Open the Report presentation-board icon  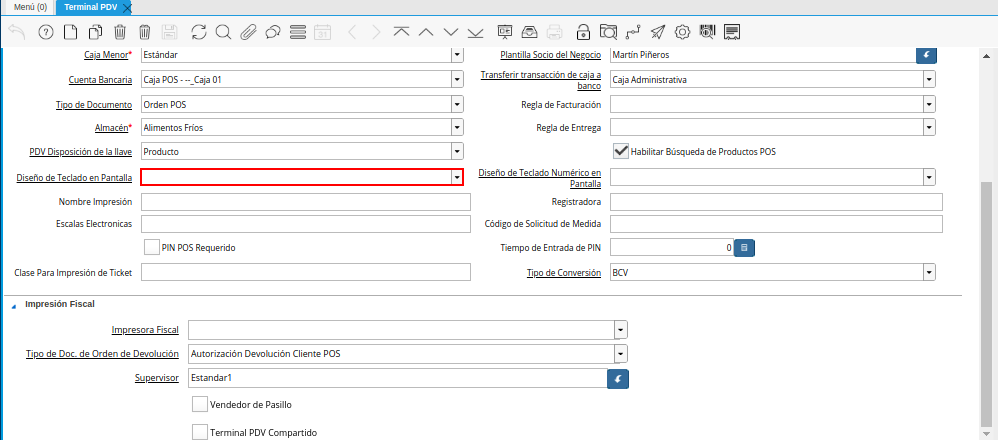505,32
